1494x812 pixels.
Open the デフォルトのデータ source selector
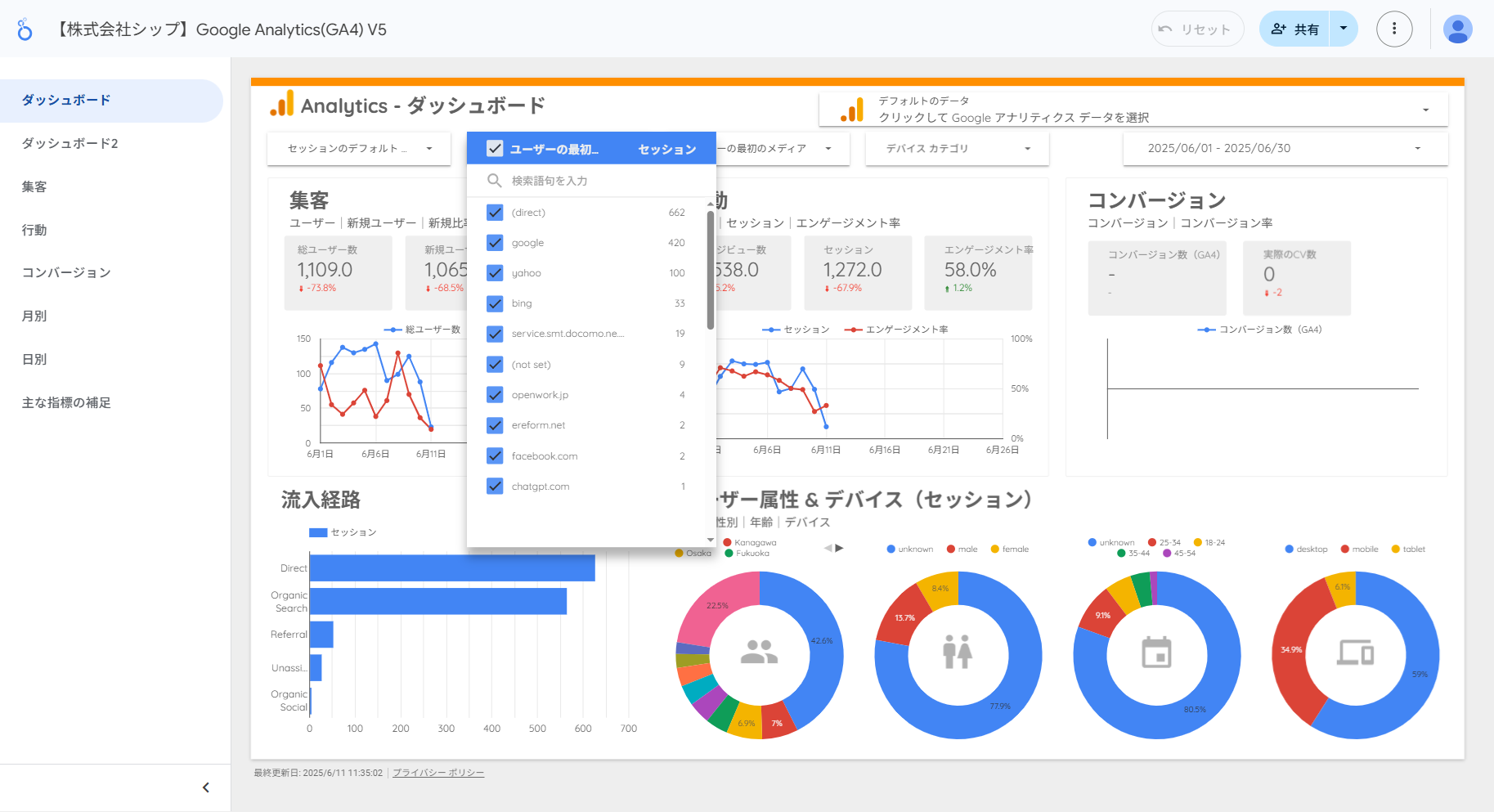[x=1133, y=110]
